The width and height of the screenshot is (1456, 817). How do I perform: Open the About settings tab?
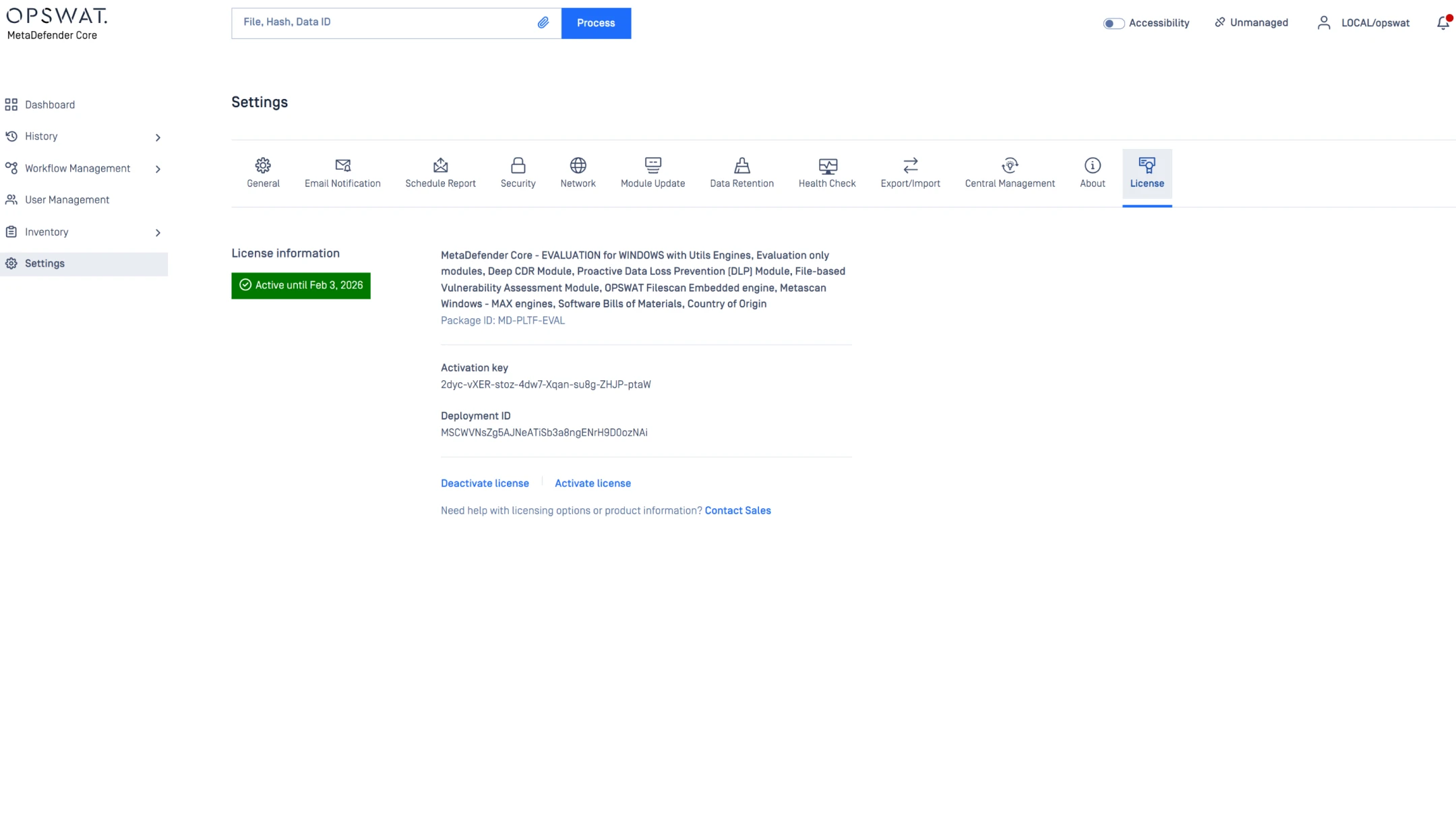[1092, 173]
